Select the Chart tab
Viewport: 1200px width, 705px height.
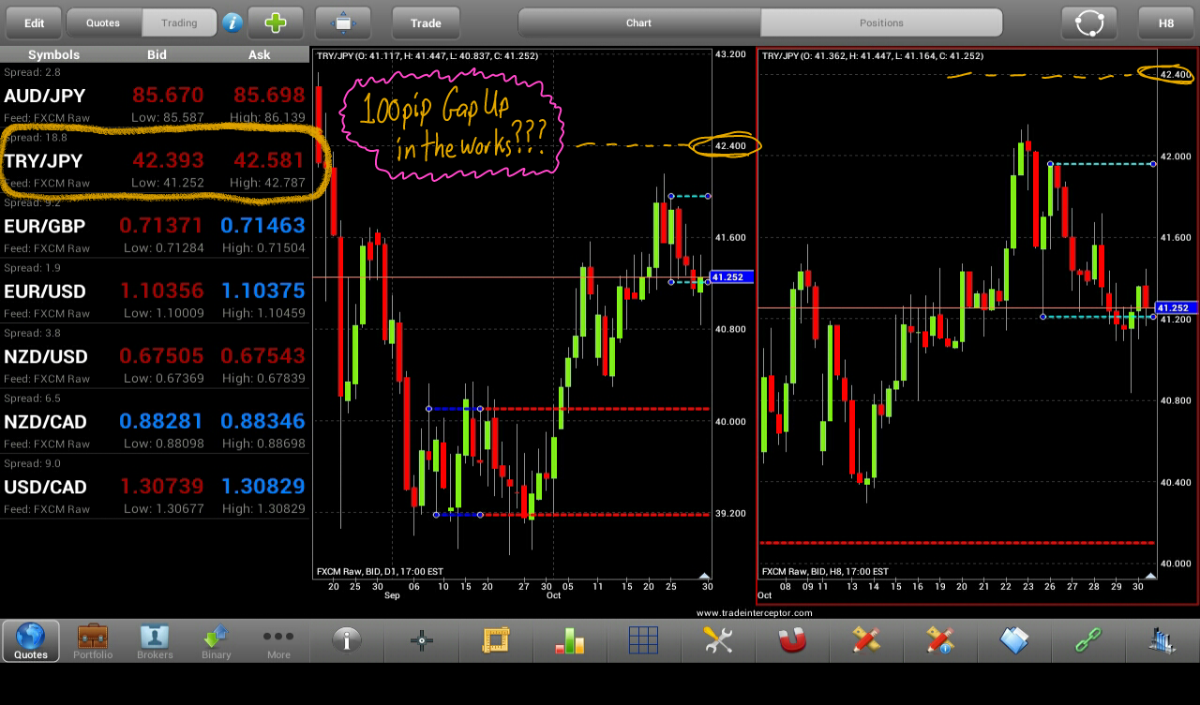[x=639, y=22]
